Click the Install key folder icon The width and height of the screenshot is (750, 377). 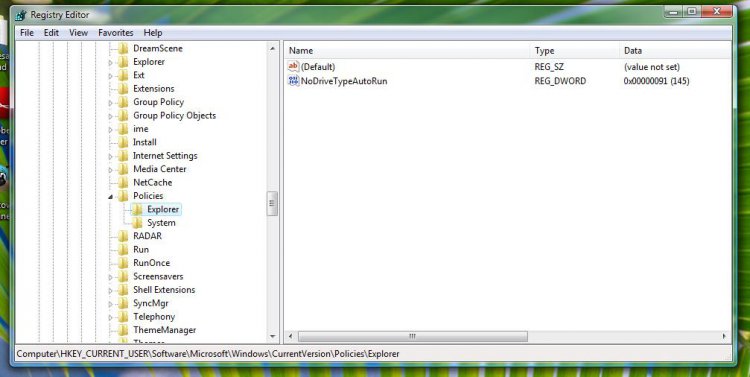click(x=123, y=142)
